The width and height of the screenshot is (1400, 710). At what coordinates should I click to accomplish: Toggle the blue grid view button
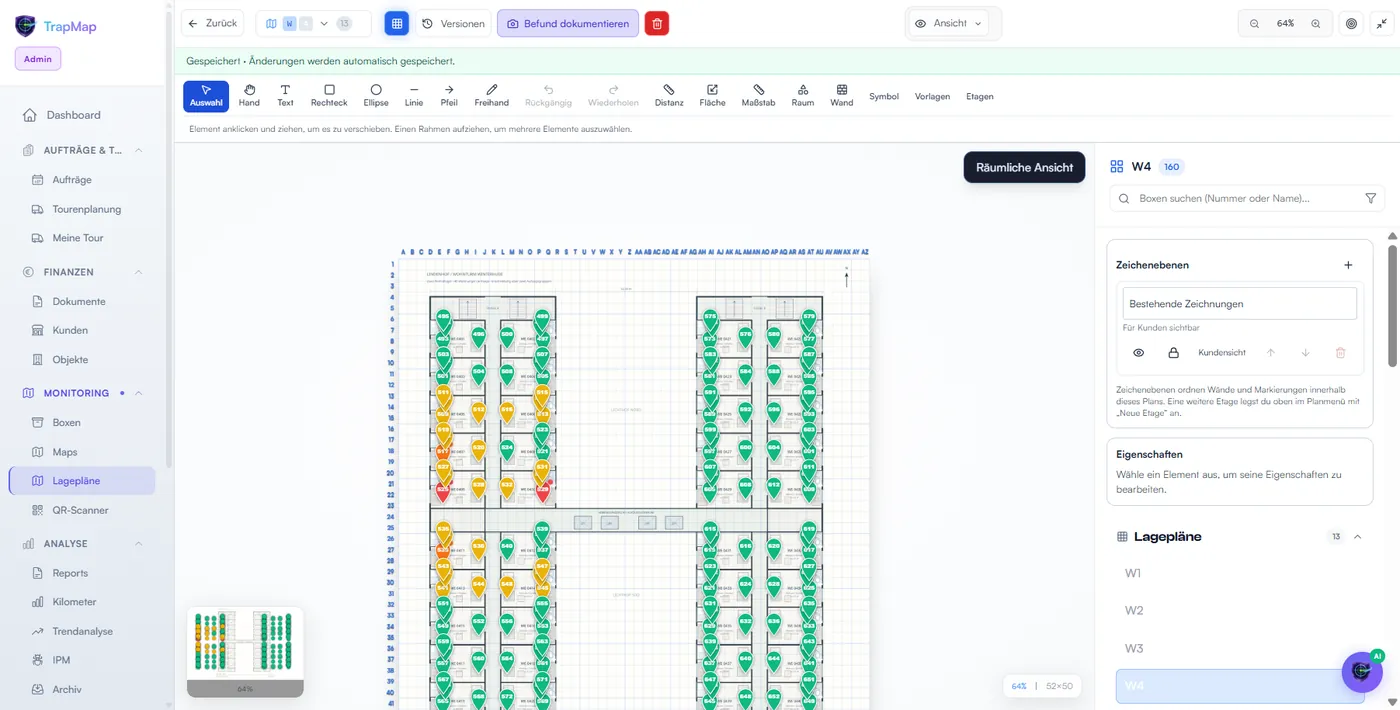click(397, 23)
